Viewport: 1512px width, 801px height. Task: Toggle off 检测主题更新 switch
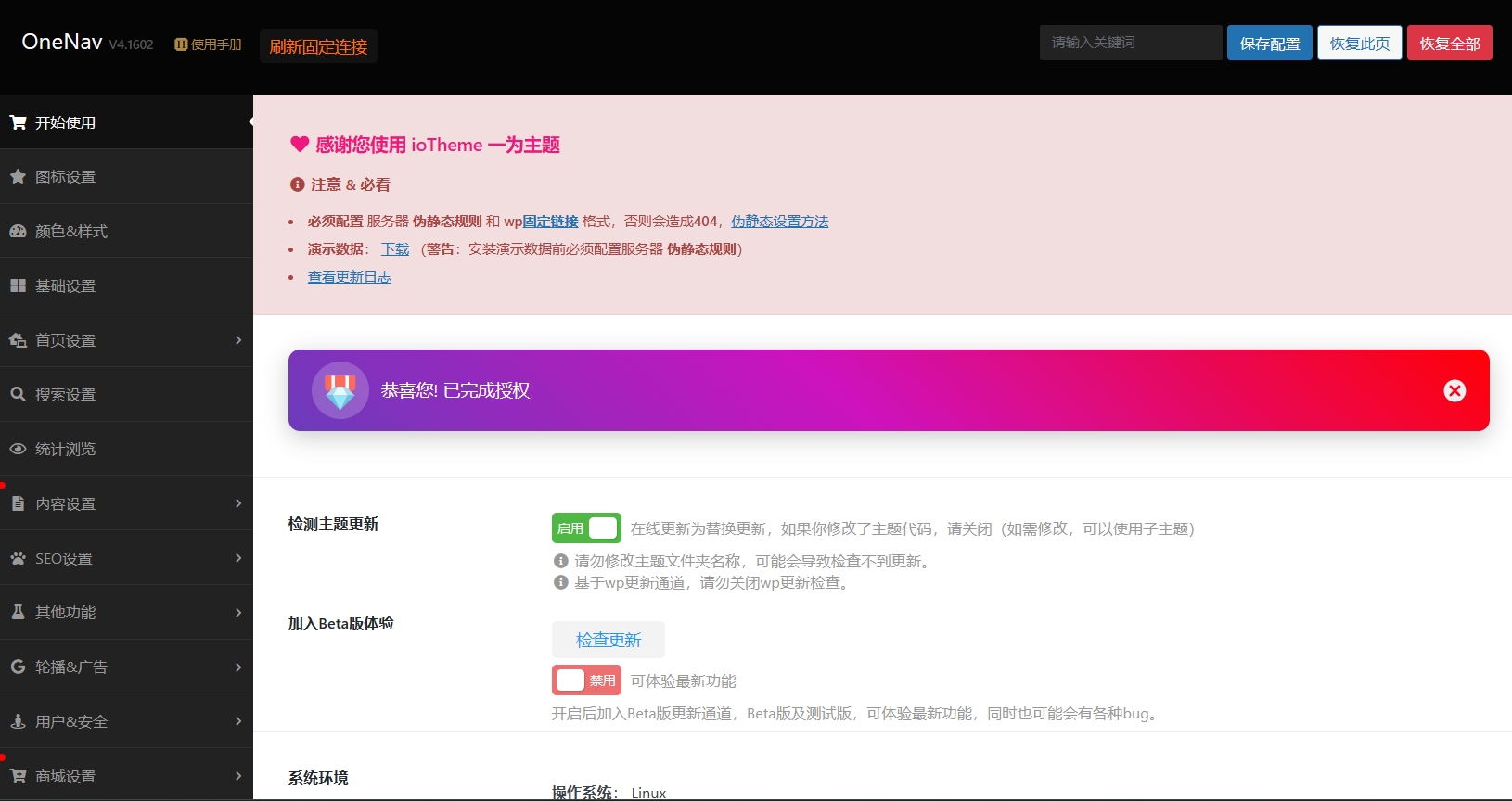(x=586, y=528)
